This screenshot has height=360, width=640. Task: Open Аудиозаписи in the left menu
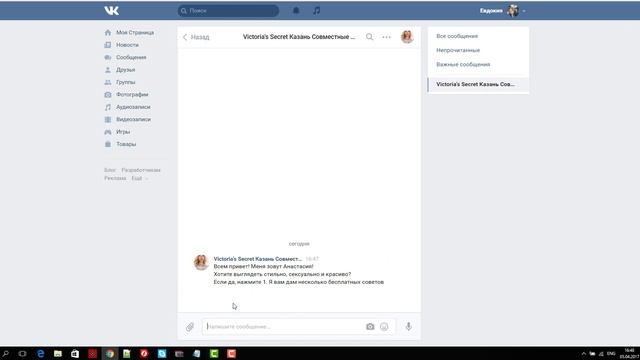point(133,107)
